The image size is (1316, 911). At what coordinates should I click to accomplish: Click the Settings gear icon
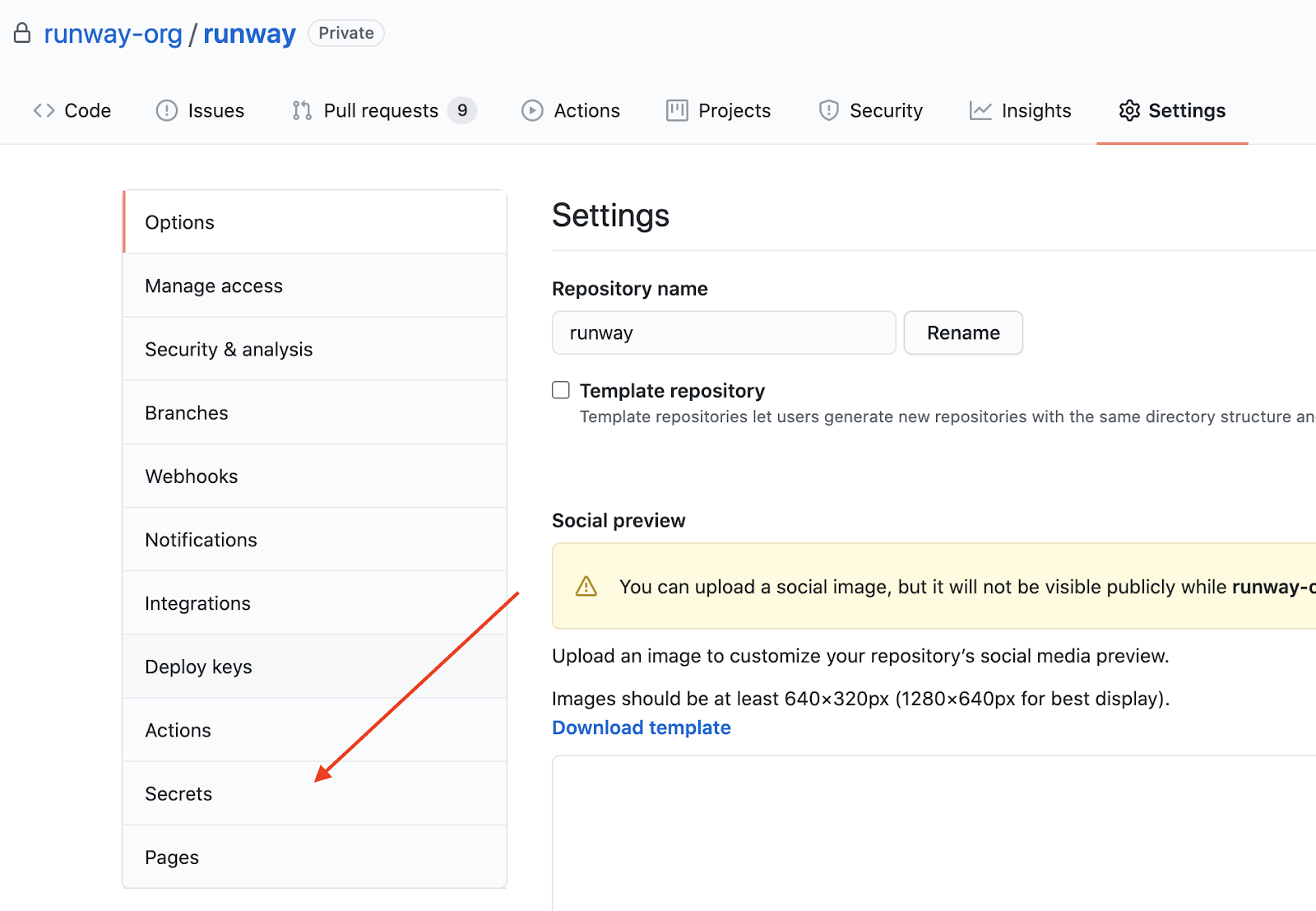tap(1129, 109)
